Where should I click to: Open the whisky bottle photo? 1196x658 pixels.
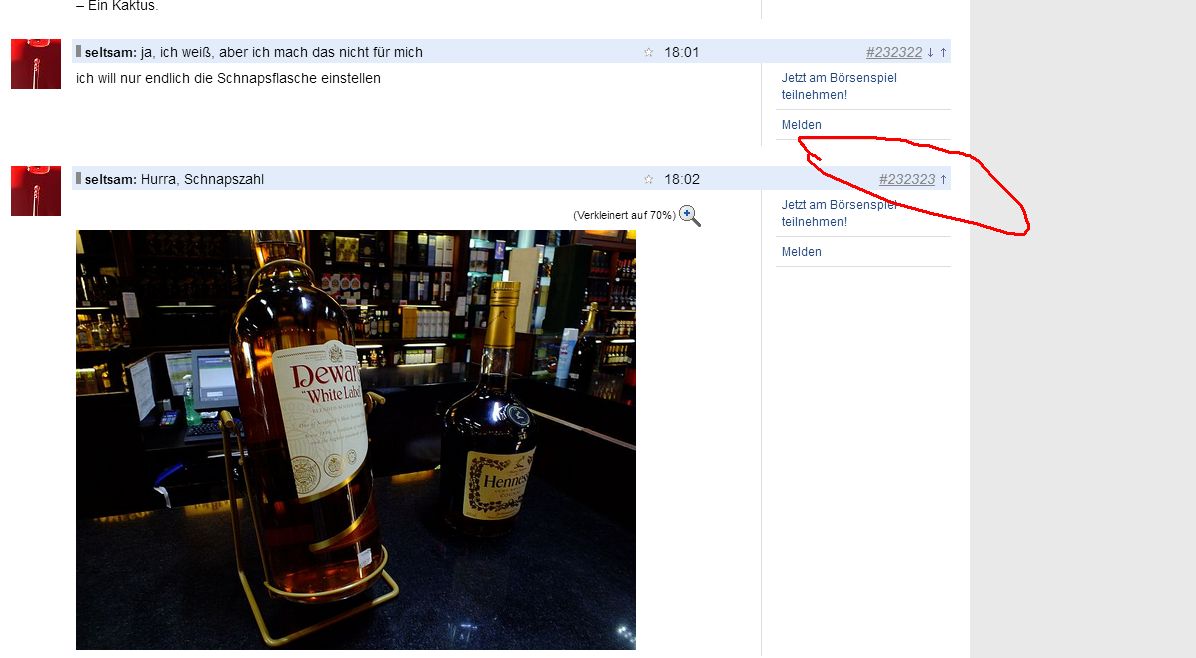(355, 440)
